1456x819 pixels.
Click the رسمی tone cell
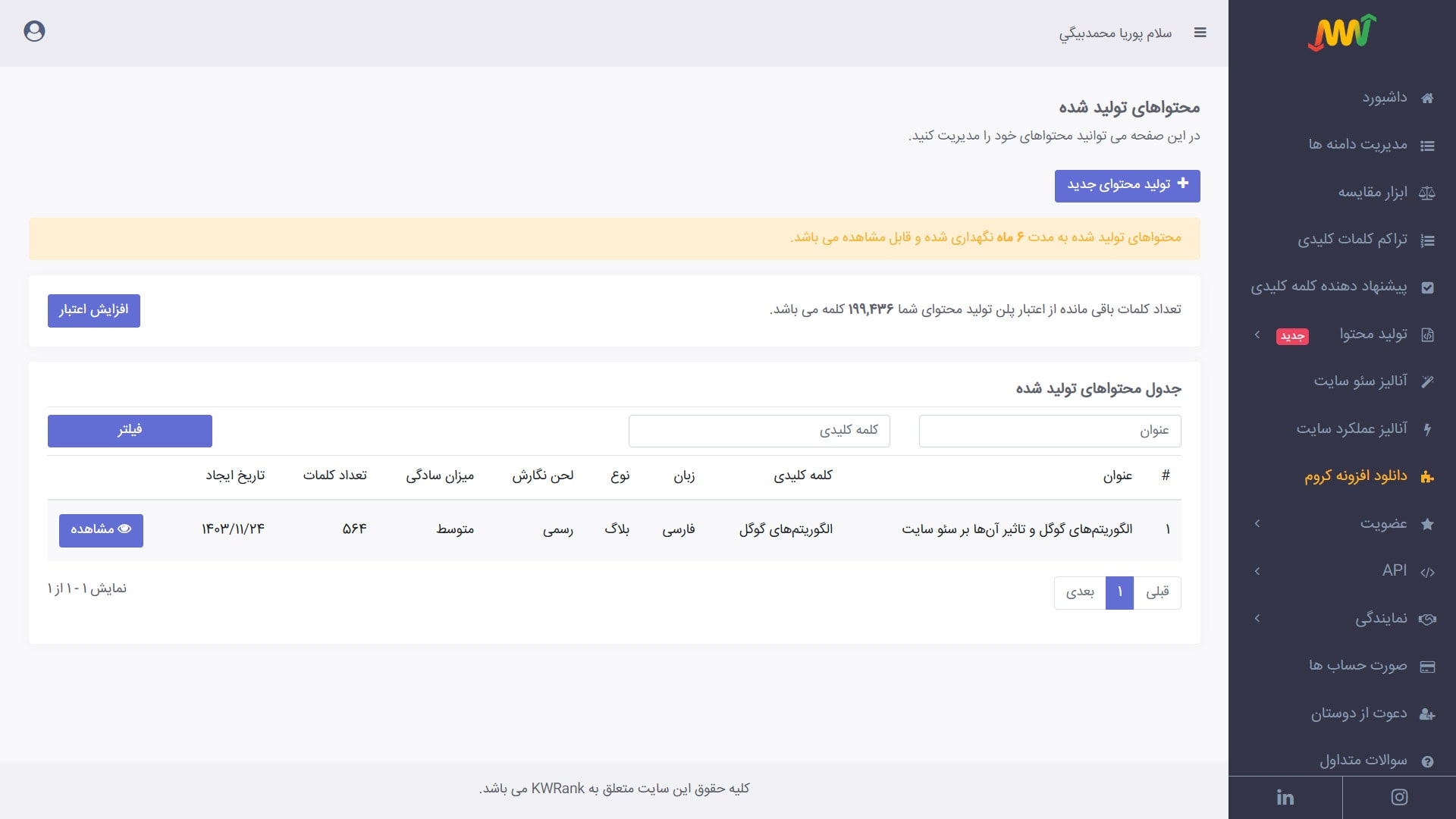(x=558, y=529)
